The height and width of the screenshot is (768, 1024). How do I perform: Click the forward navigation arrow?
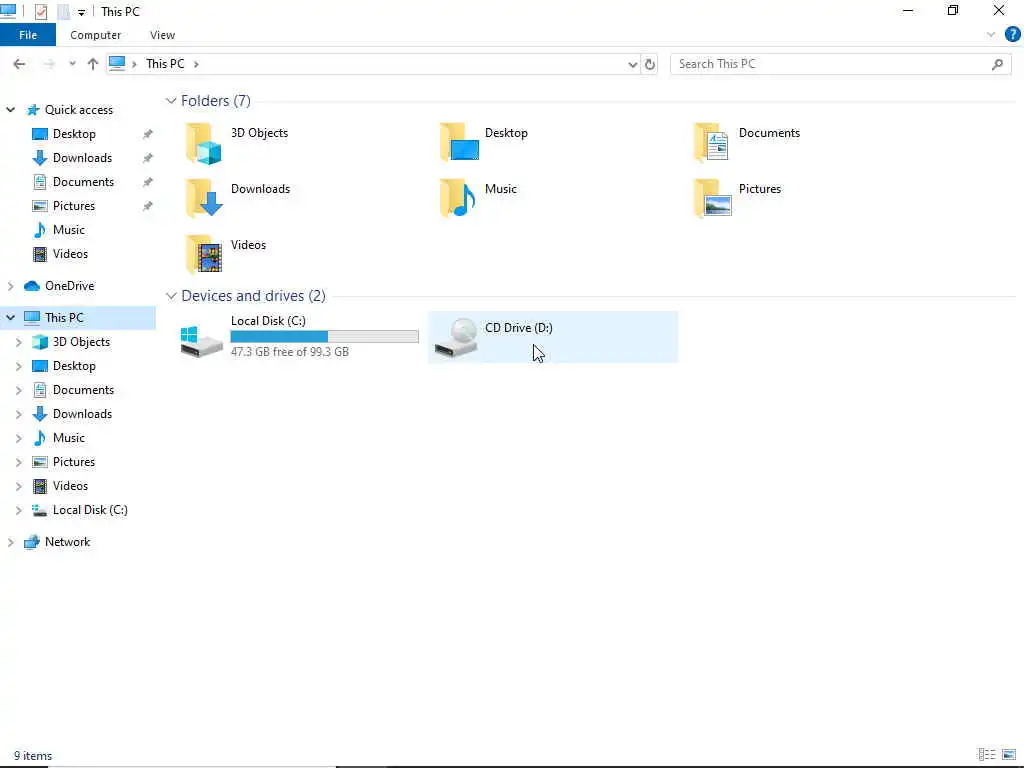pyautogui.click(x=49, y=64)
